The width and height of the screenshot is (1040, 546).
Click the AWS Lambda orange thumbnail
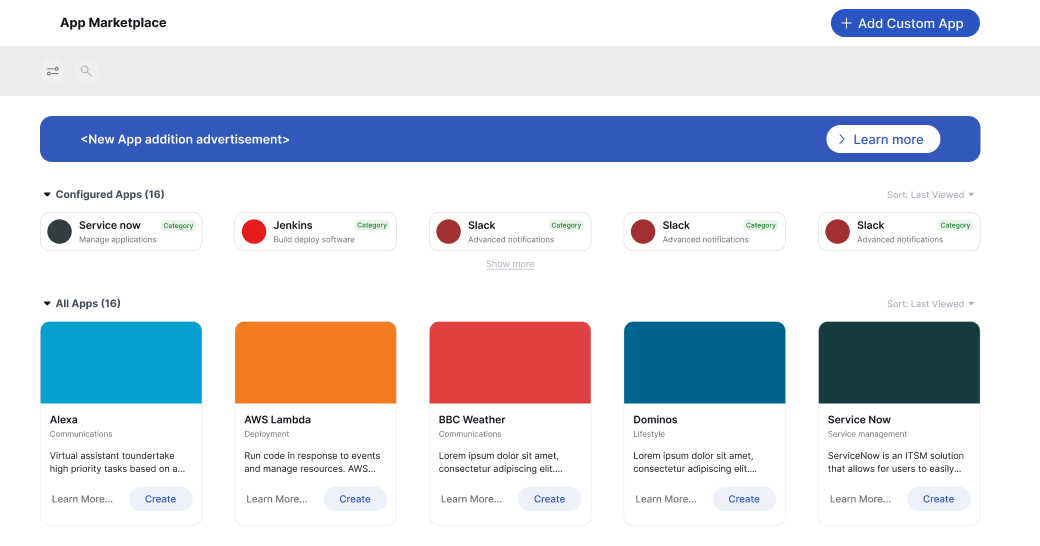click(316, 363)
